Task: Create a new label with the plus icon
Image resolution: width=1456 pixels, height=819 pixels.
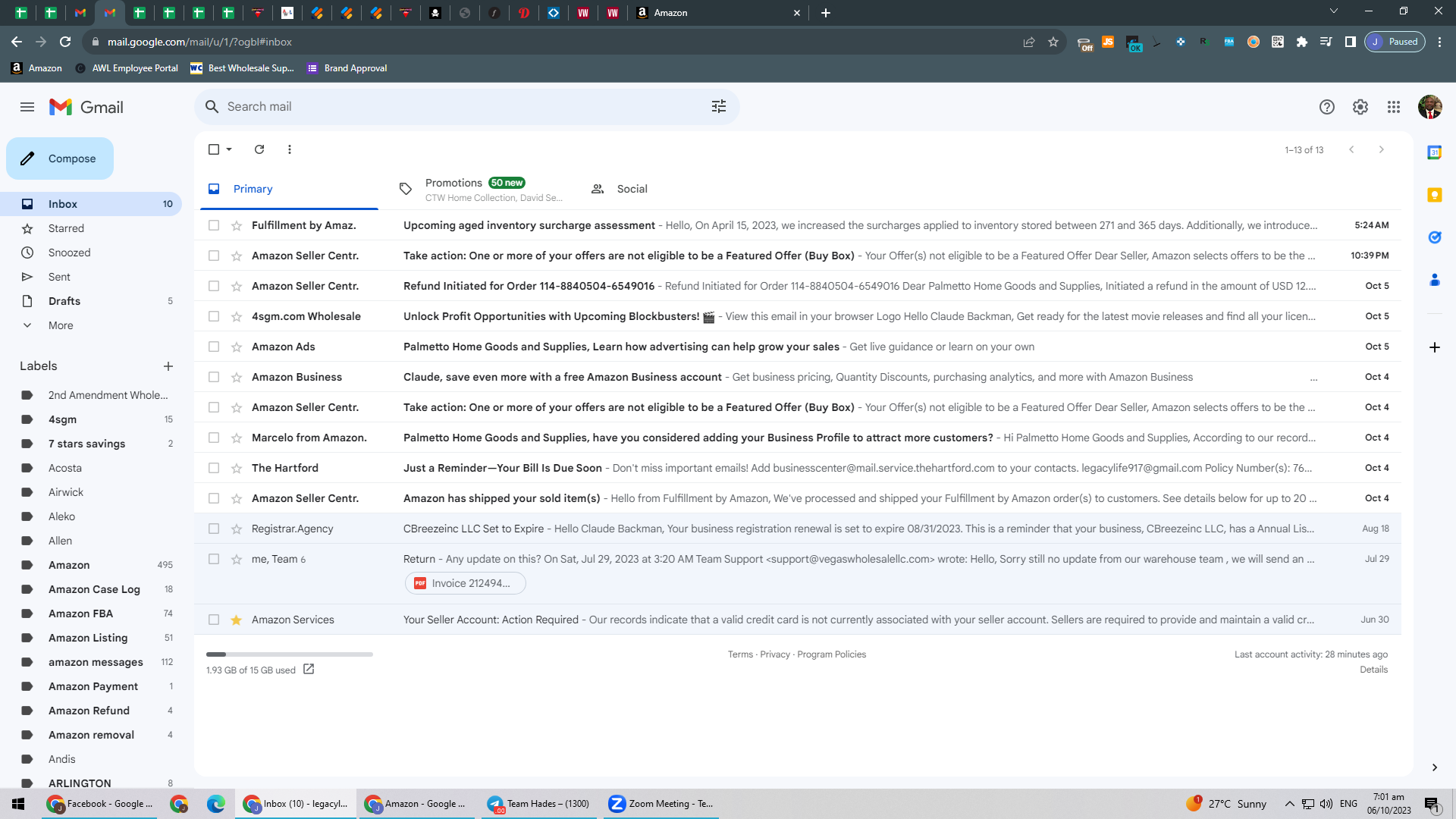Action: 168,366
